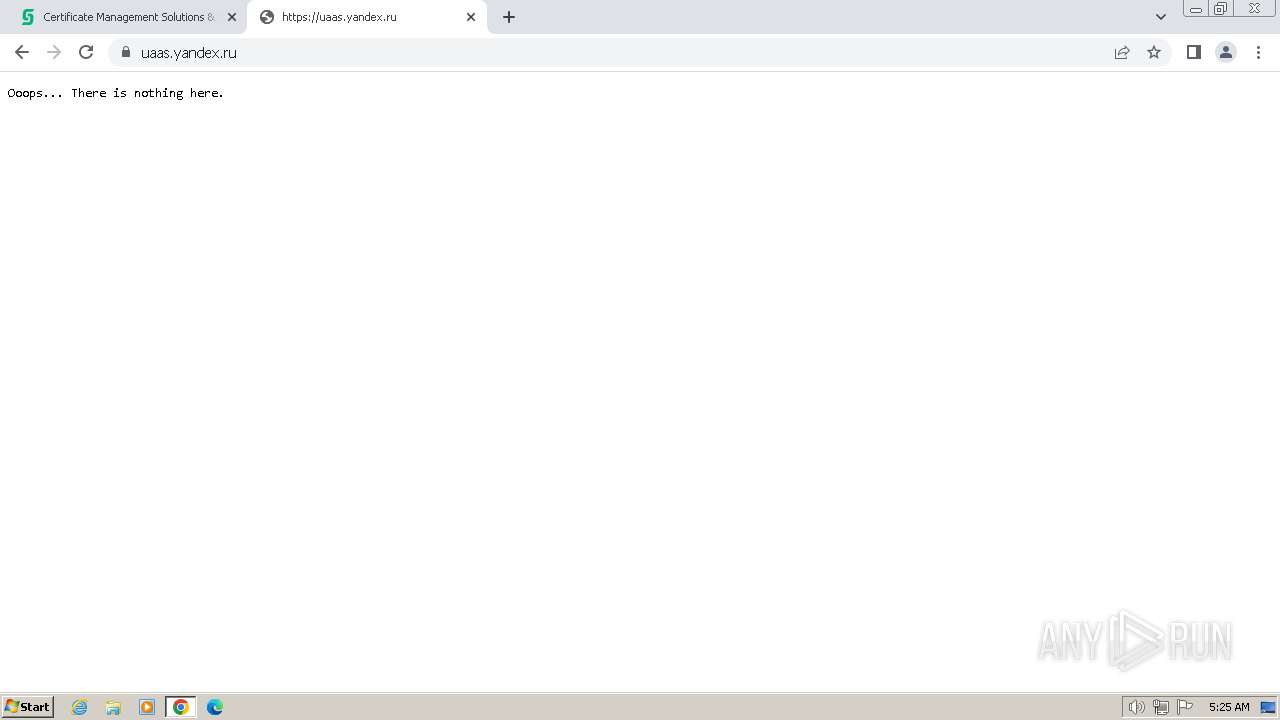
Task: Open the network status tray icon
Action: tap(1161, 707)
